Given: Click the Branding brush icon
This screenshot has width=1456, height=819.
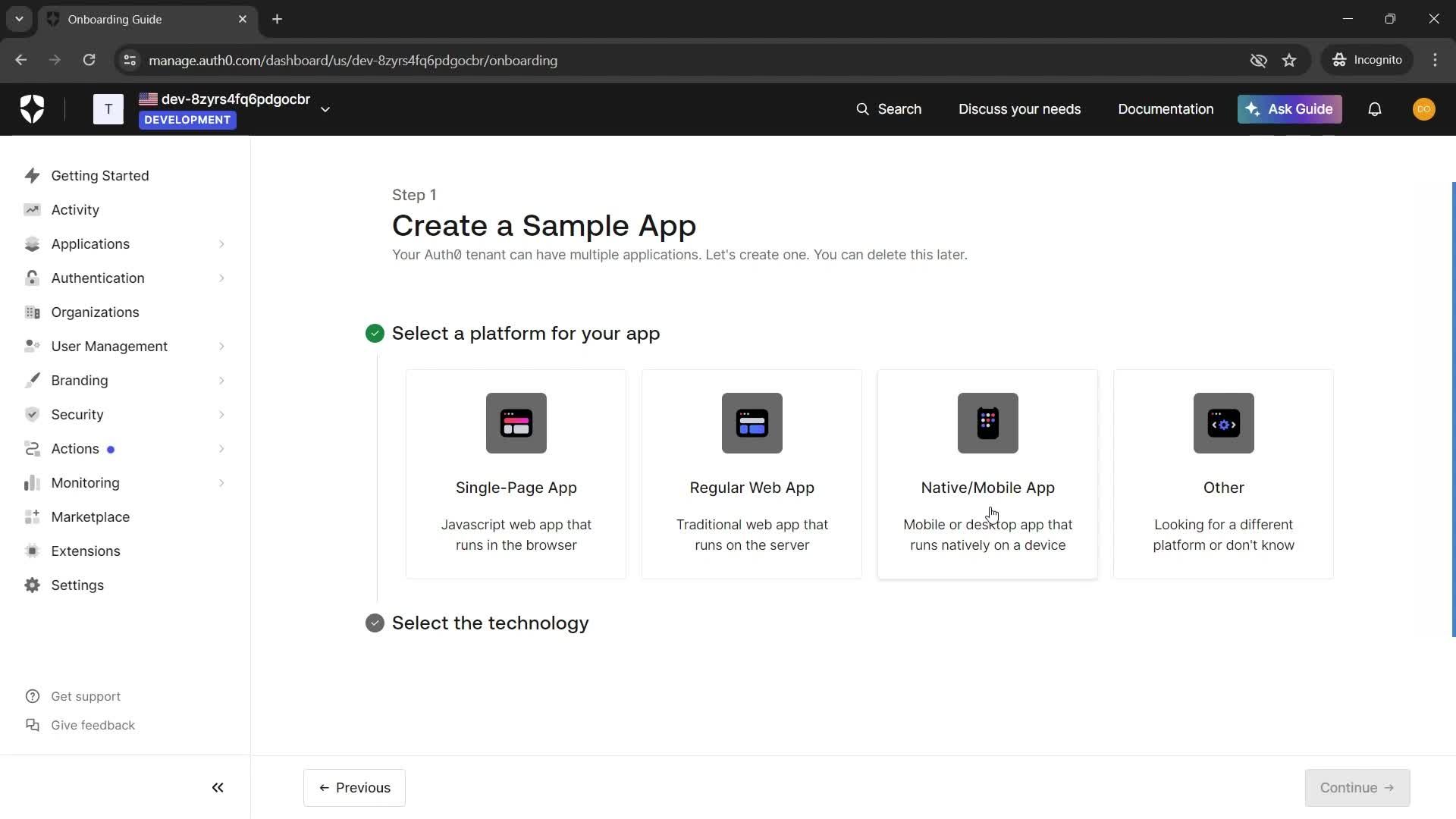Looking at the screenshot, I should (32, 381).
